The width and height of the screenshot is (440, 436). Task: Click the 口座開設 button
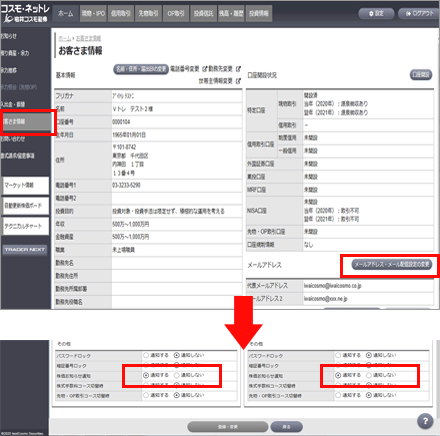click(x=421, y=75)
